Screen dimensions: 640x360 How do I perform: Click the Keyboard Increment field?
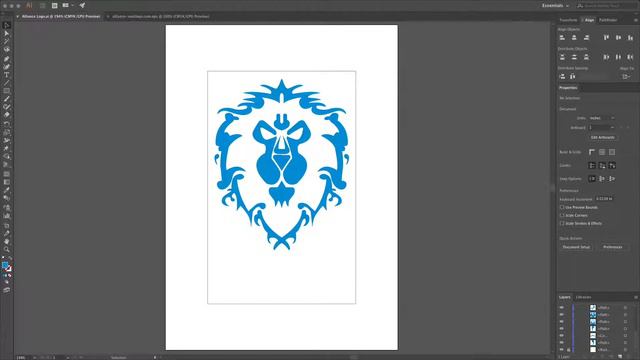pos(604,199)
